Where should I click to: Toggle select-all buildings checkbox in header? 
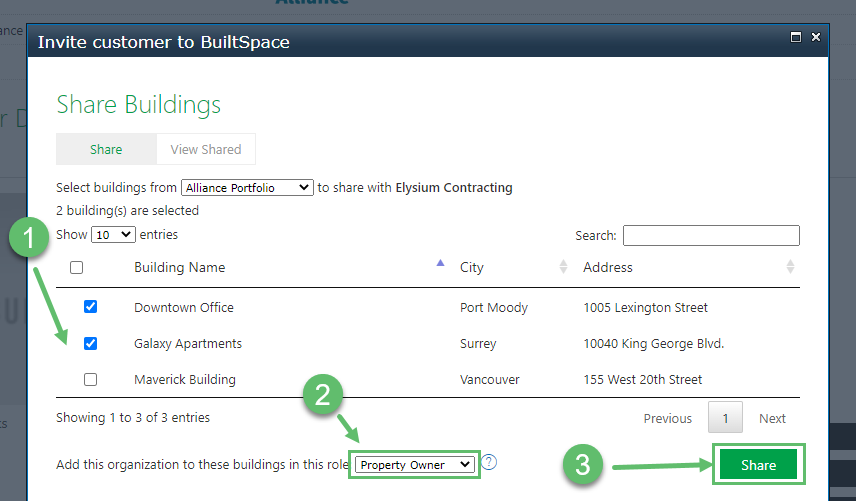pos(76,267)
